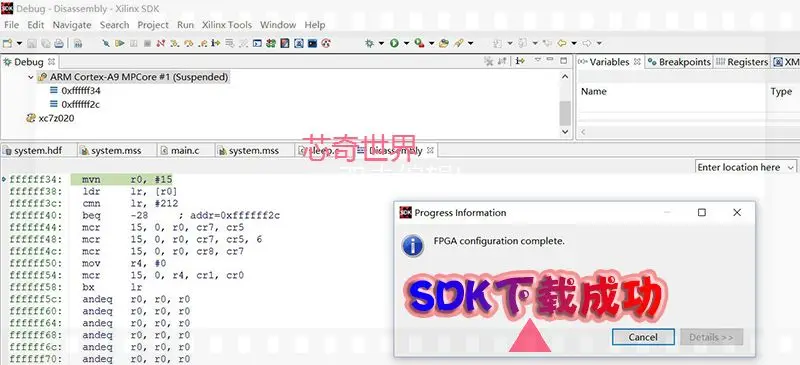Click Cancel in Progress Information dialog
Image resolution: width=800 pixels, height=365 pixels.
(643, 337)
